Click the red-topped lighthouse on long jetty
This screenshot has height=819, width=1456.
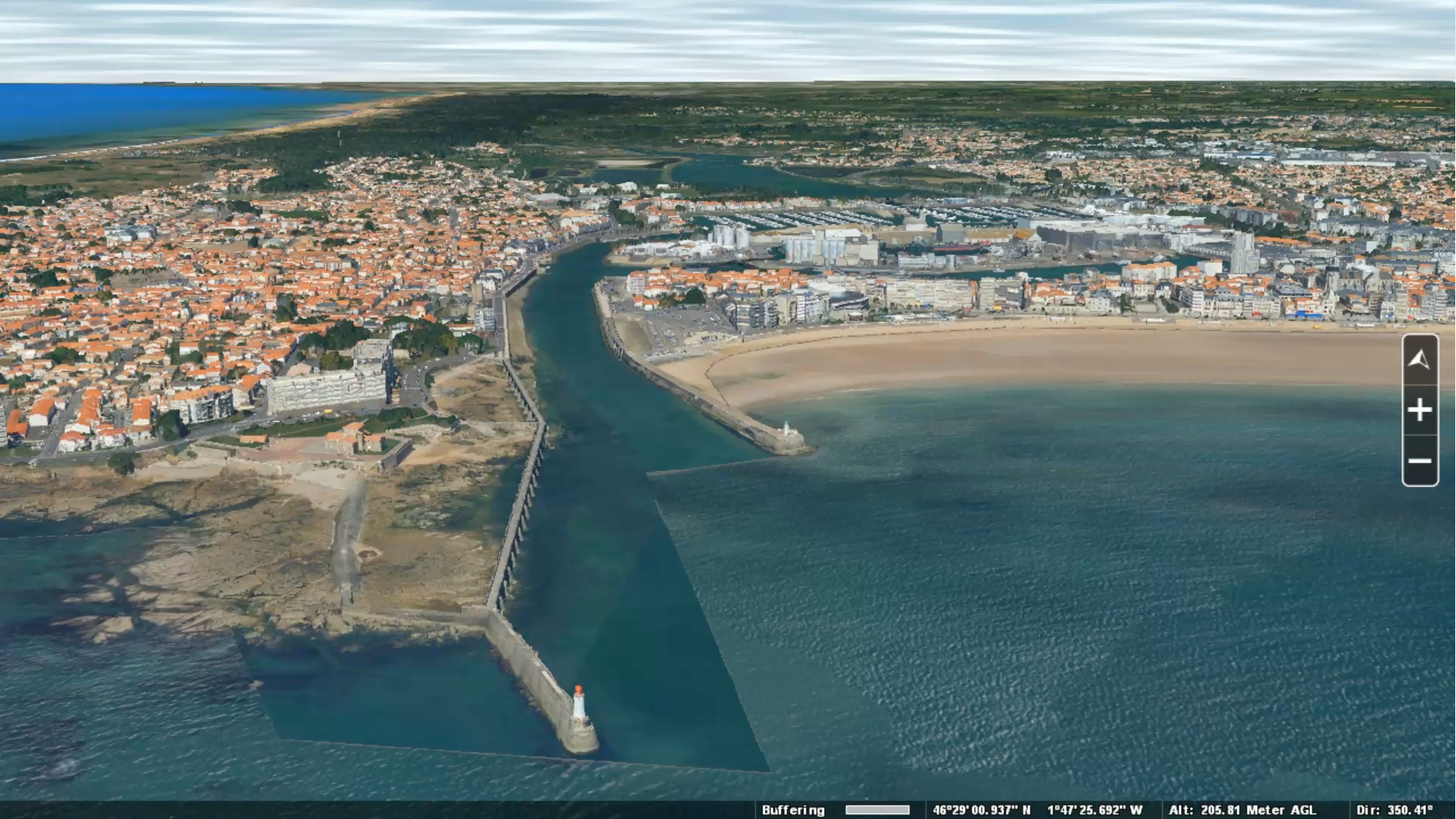click(x=578, y=704)
